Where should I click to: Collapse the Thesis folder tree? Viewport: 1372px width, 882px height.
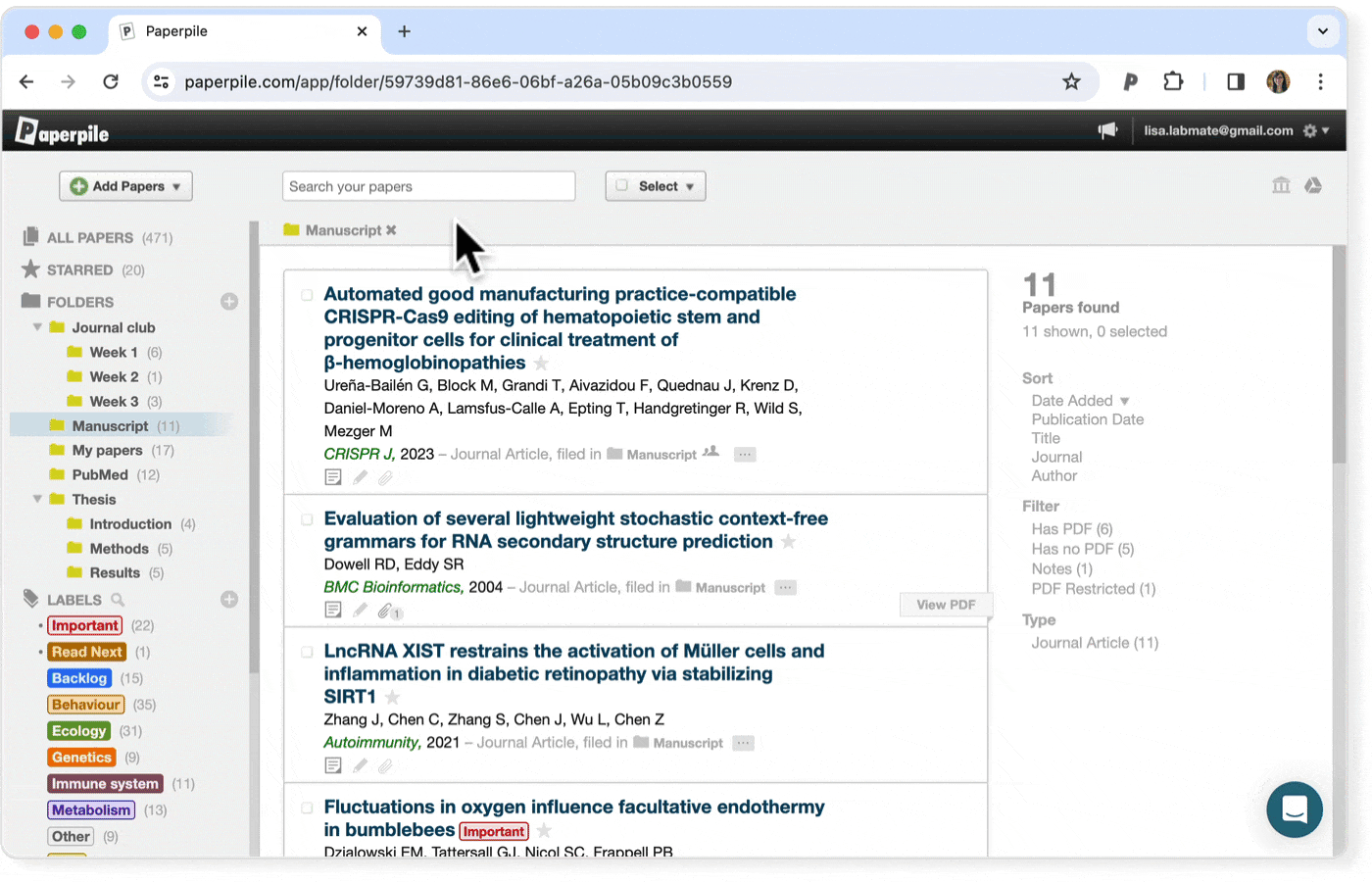(x=37, y=499)
